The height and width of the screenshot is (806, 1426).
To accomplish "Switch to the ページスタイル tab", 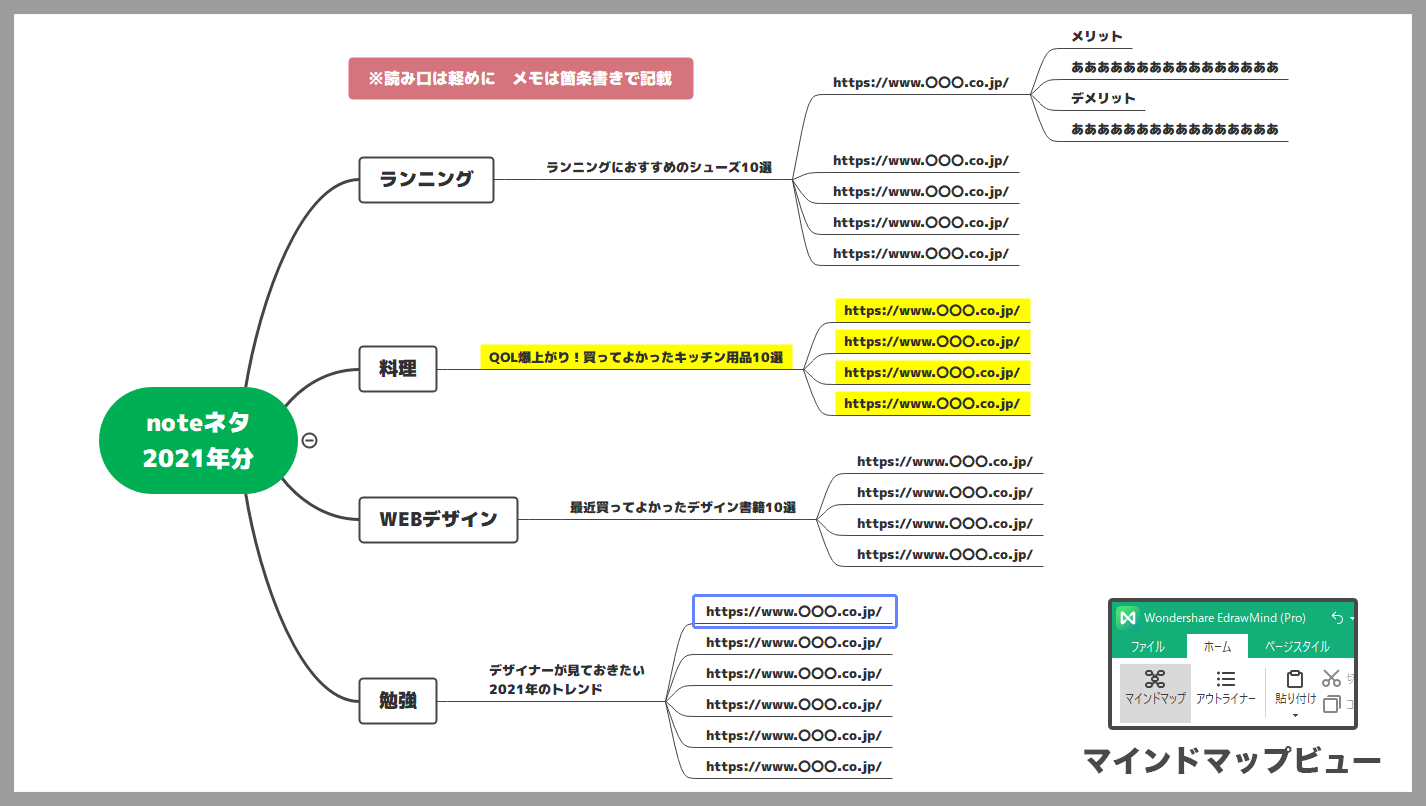I will click(1297, 647).
